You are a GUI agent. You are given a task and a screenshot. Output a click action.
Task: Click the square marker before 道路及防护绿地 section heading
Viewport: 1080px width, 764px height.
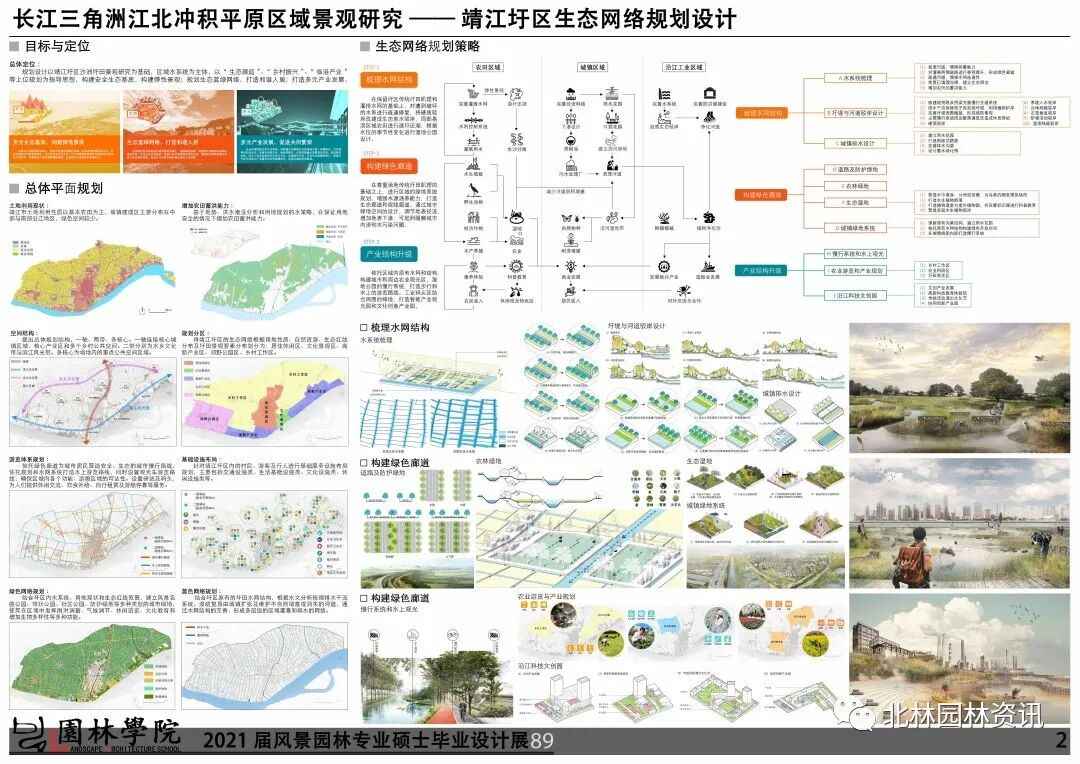[x=364, y=463]
